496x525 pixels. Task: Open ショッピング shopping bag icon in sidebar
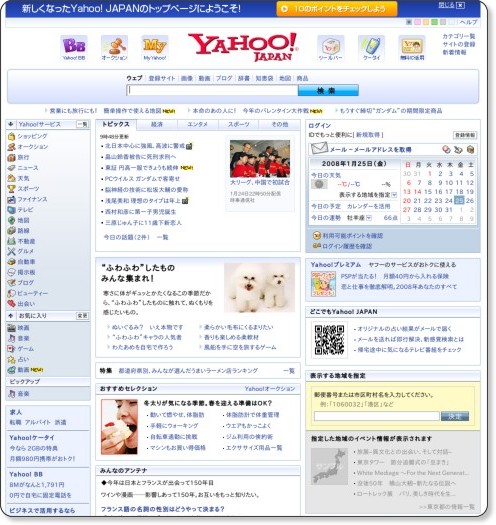[x=11, y=136]
